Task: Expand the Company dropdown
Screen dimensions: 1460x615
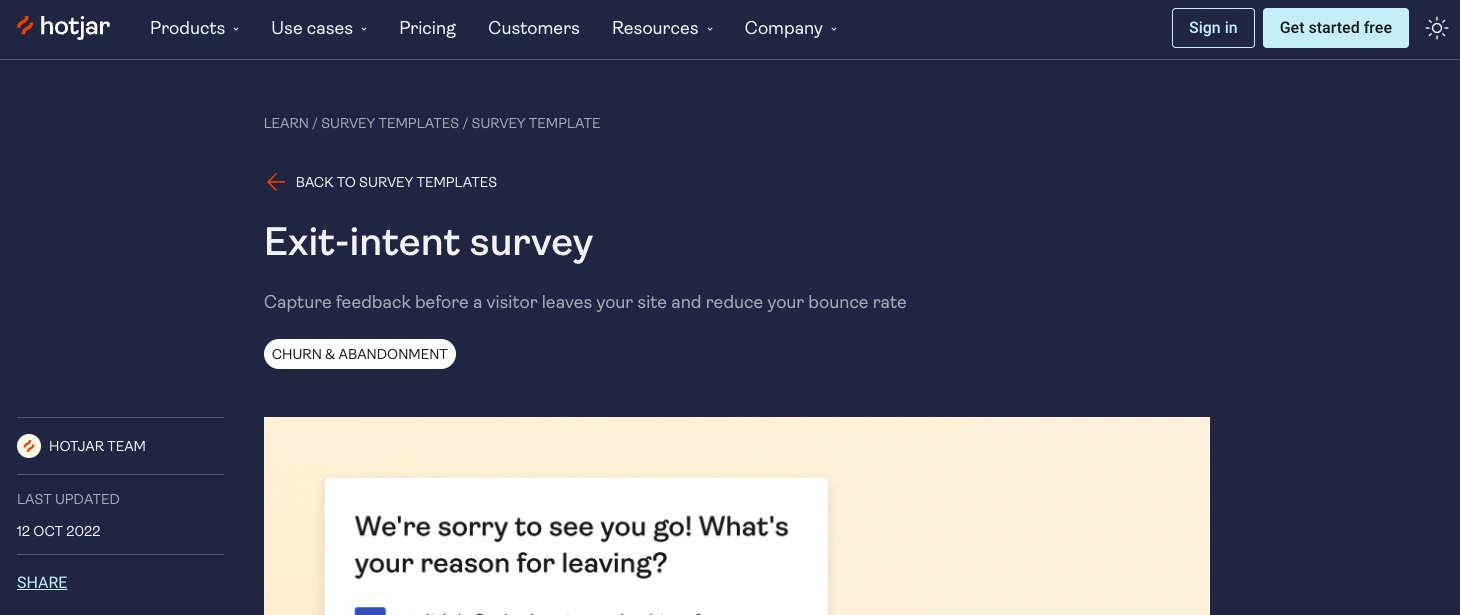Action: click(x=789, y=28)
